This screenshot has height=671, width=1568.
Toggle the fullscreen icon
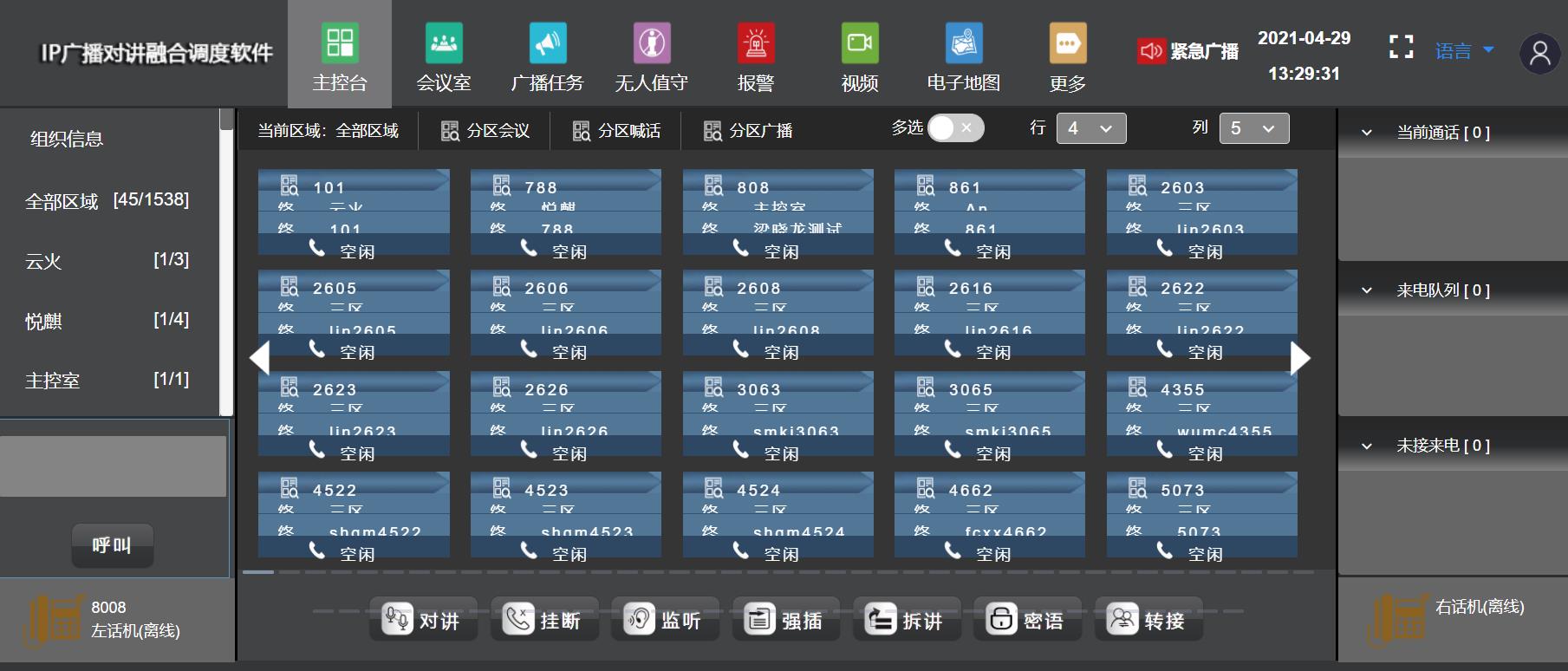click(1401, 47)
